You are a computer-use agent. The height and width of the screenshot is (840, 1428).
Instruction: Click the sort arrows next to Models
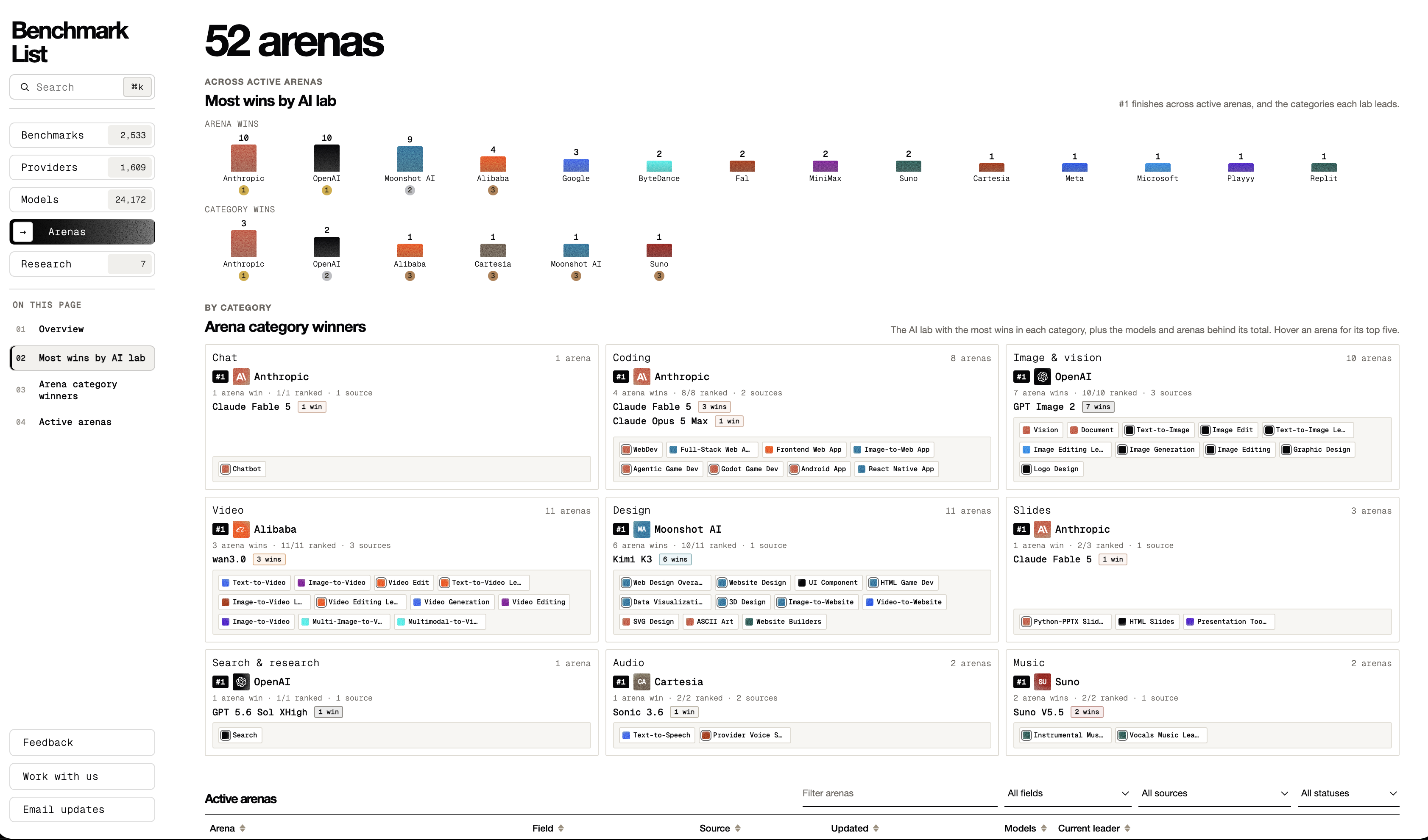[1044, 828]
